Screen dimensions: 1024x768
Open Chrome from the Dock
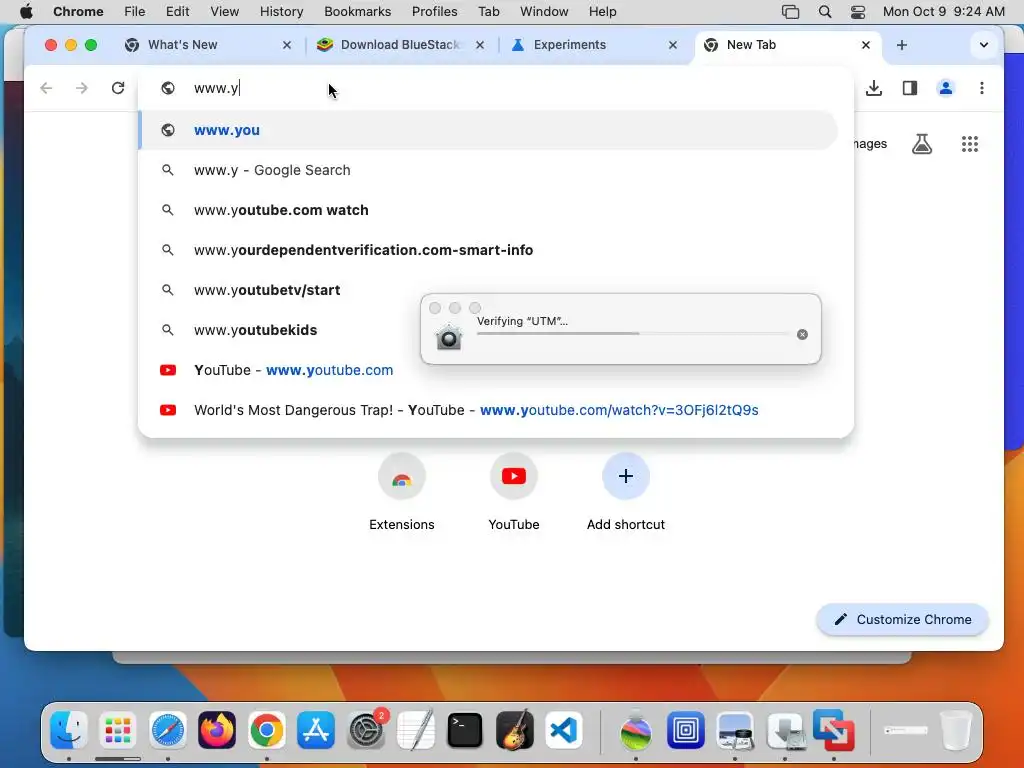point(266,730)
